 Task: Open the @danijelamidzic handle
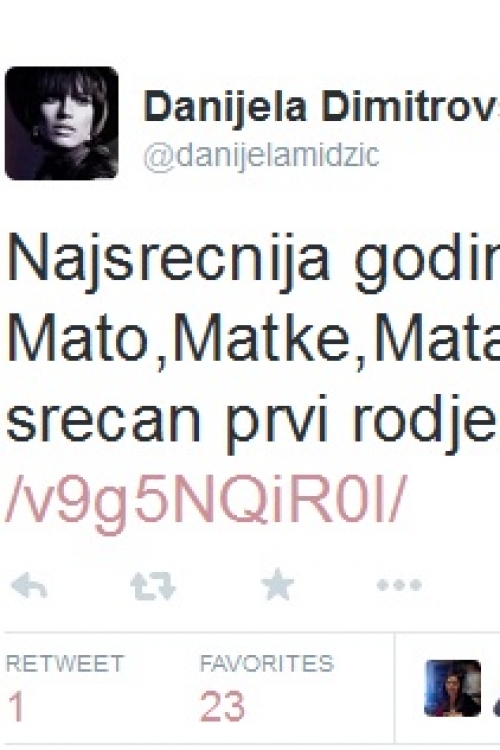tap(261, 155)
